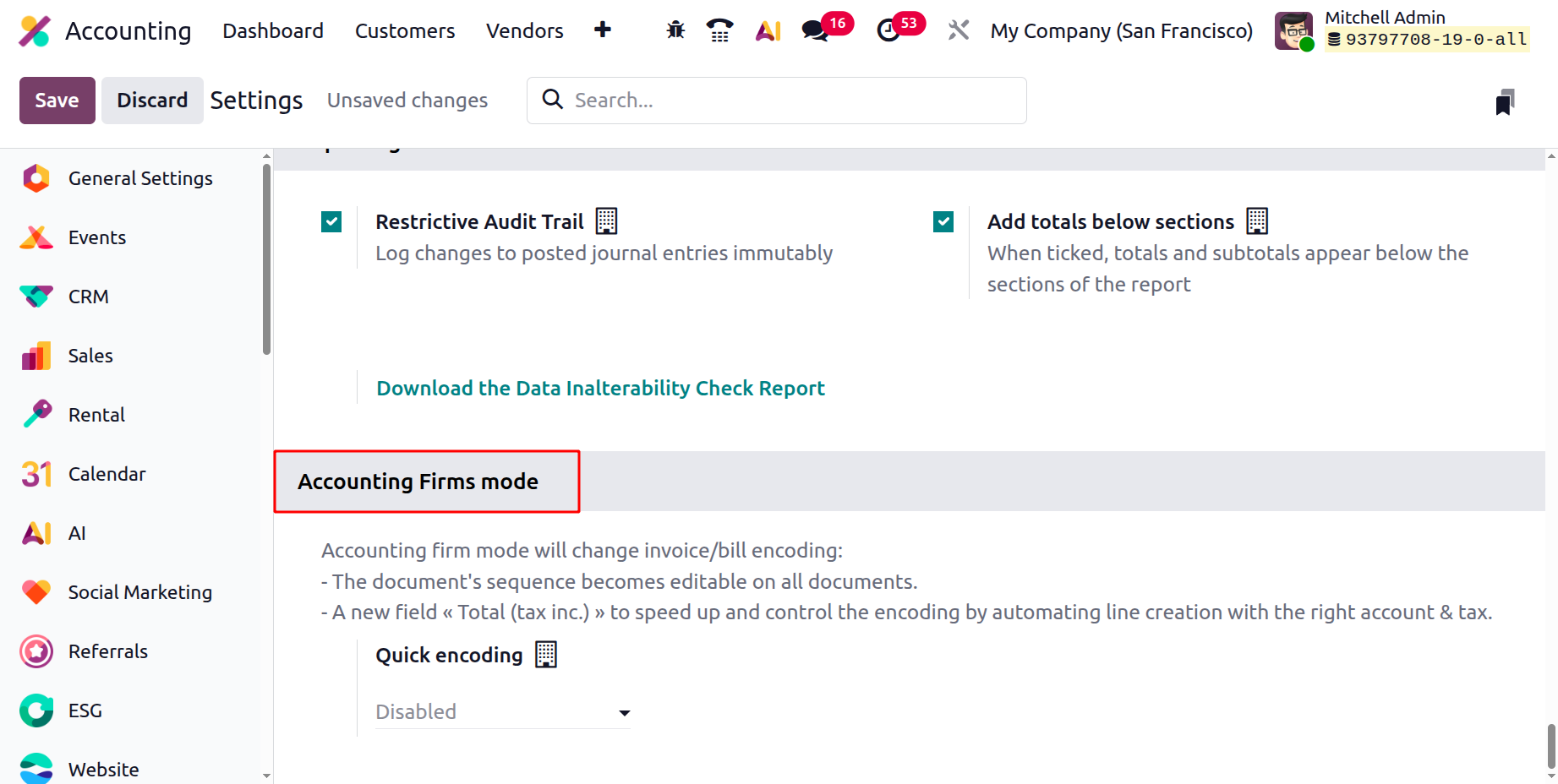The height and width of the screenshot is (784, 1558).
Task: Click the wrench tools icon
Action: pos(958,30)
